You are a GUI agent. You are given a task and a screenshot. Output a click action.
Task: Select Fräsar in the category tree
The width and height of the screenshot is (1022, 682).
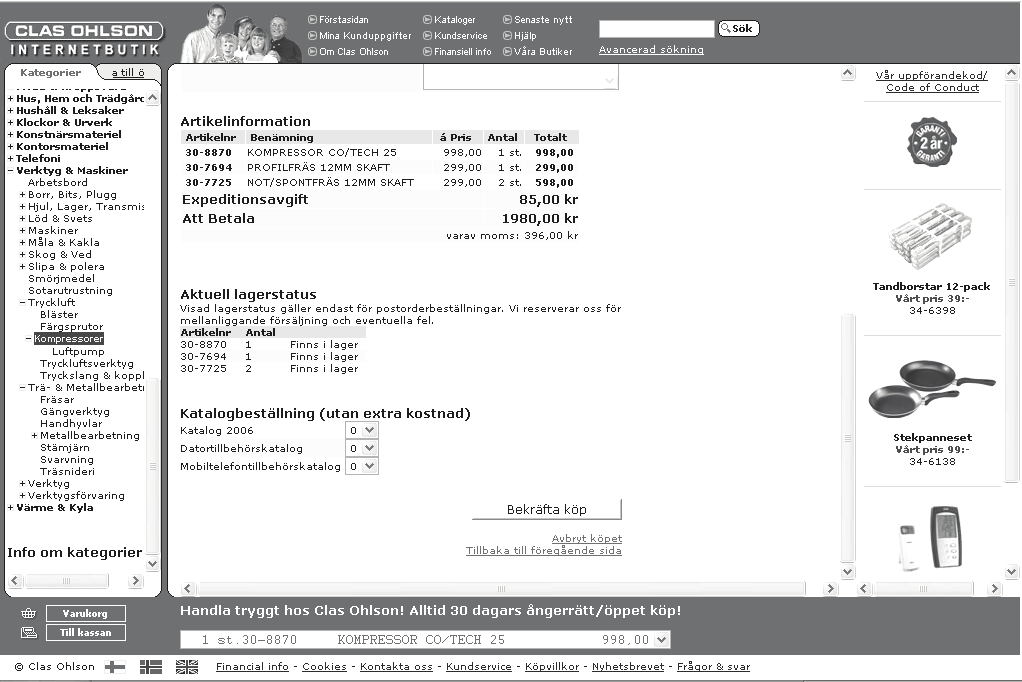57,400
